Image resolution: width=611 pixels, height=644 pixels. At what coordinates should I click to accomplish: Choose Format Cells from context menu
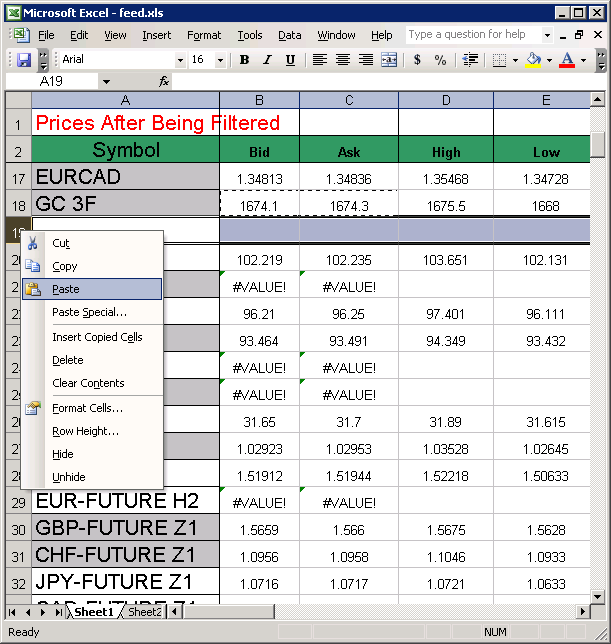pyautogui.click(x=92, y=408)
